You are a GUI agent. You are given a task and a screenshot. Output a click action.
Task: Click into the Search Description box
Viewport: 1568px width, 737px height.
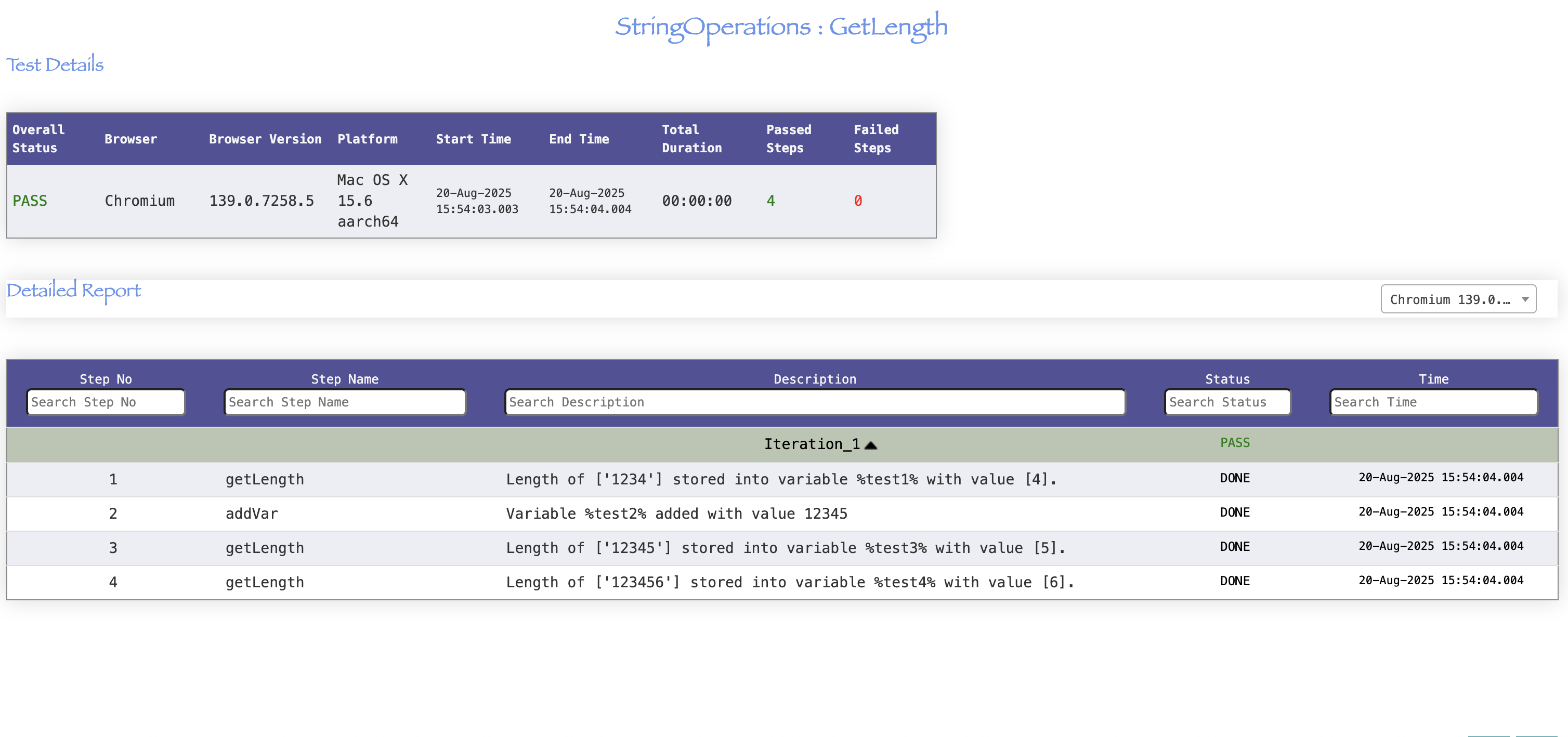coord(815,402)
